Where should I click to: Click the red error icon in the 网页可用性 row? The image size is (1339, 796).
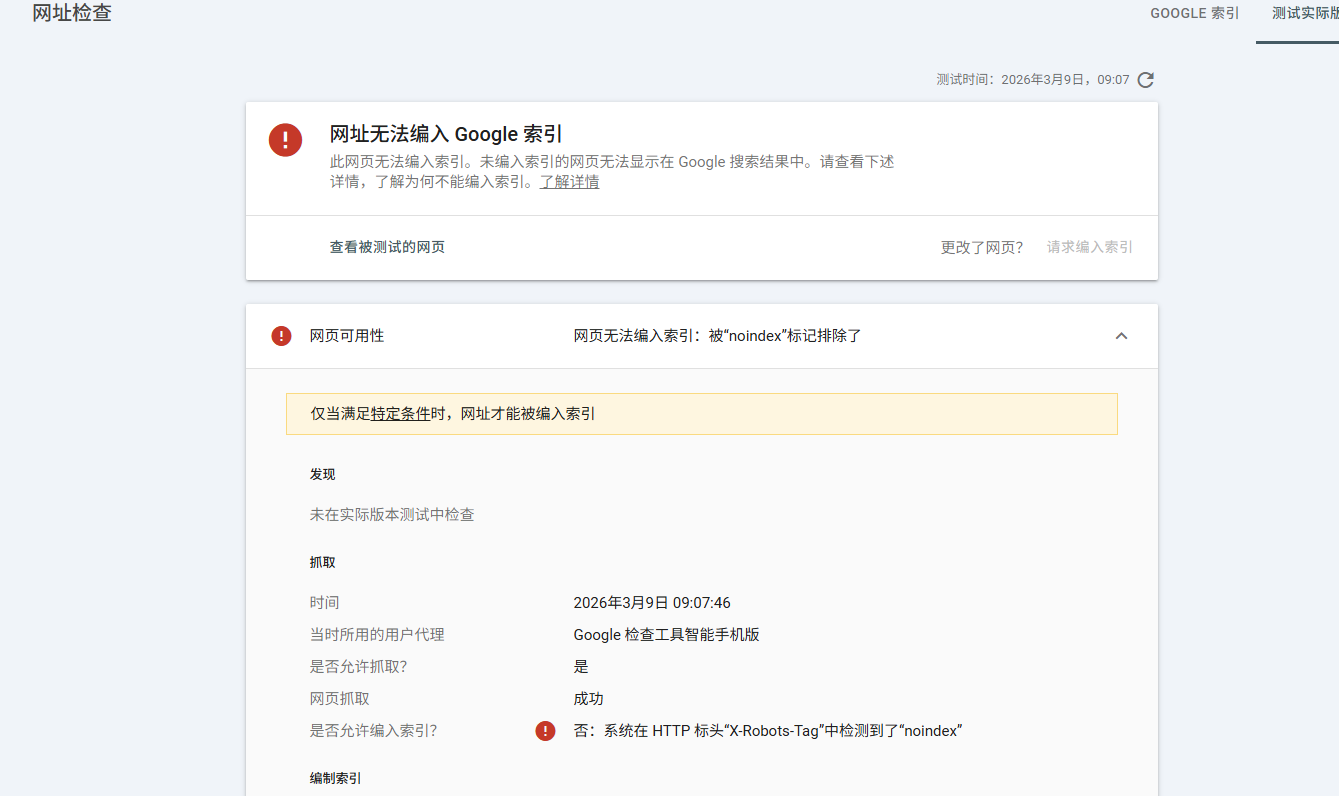(x=282, y=336)
